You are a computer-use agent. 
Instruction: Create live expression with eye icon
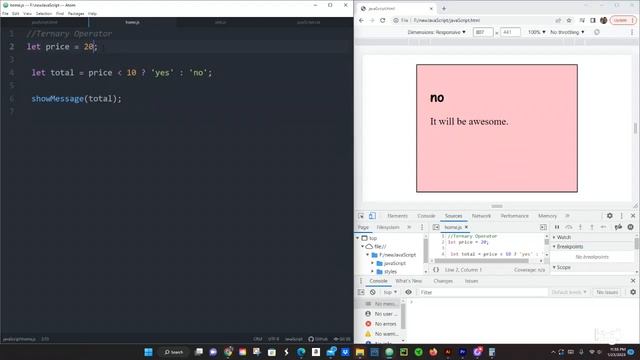tap(408, 292)
